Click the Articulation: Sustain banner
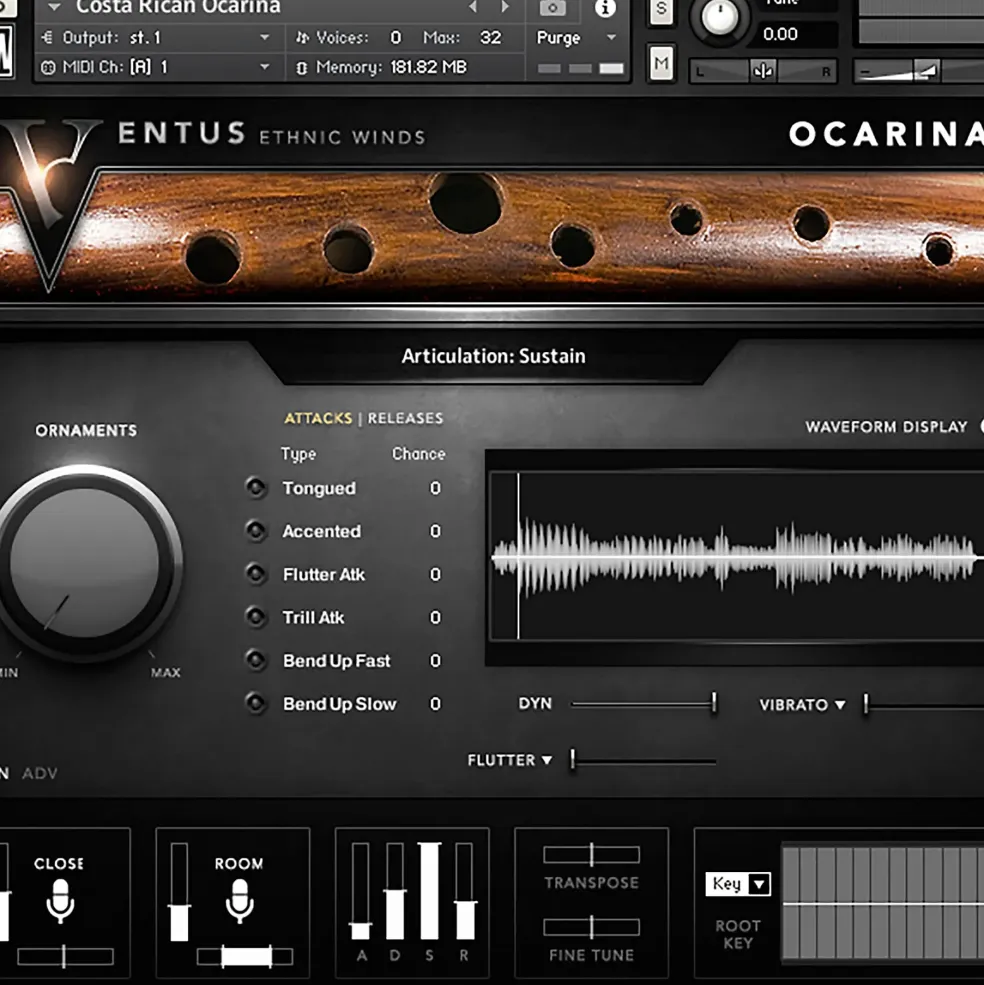 click(493, 356)
